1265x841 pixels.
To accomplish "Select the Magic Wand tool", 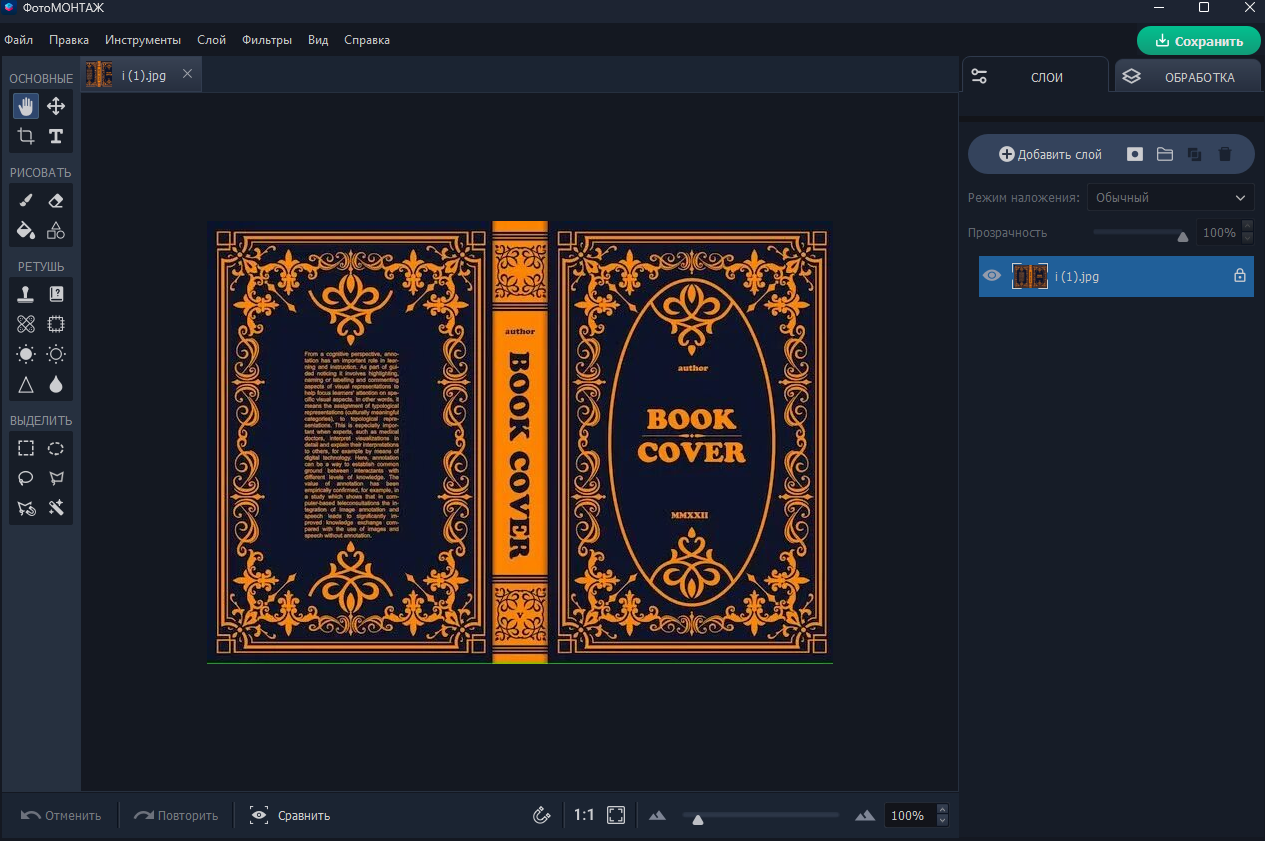I will tap(56, 508).
